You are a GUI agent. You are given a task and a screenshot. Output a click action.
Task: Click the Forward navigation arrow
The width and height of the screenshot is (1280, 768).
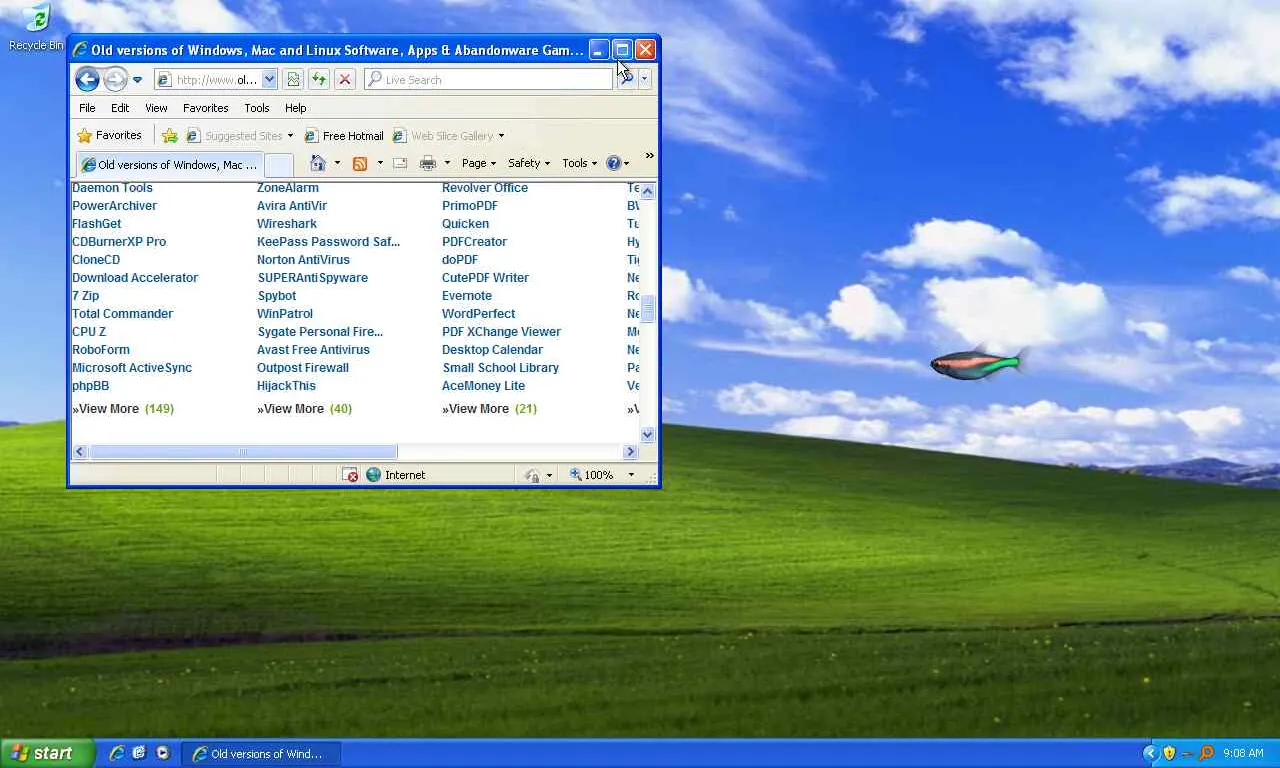pyautogui.click(x=116, y=79)
